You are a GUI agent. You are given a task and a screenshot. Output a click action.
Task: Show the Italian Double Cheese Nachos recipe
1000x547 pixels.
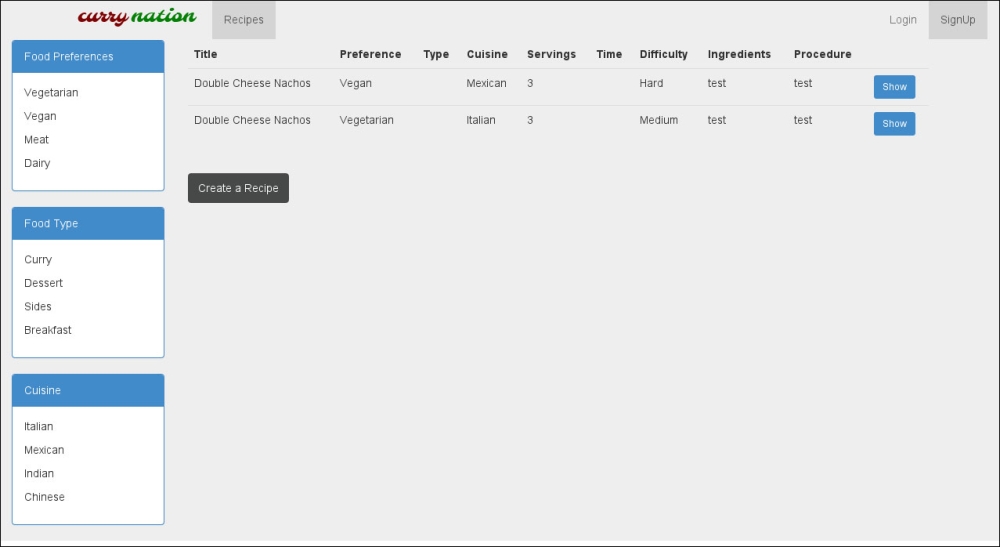point(894,124)
